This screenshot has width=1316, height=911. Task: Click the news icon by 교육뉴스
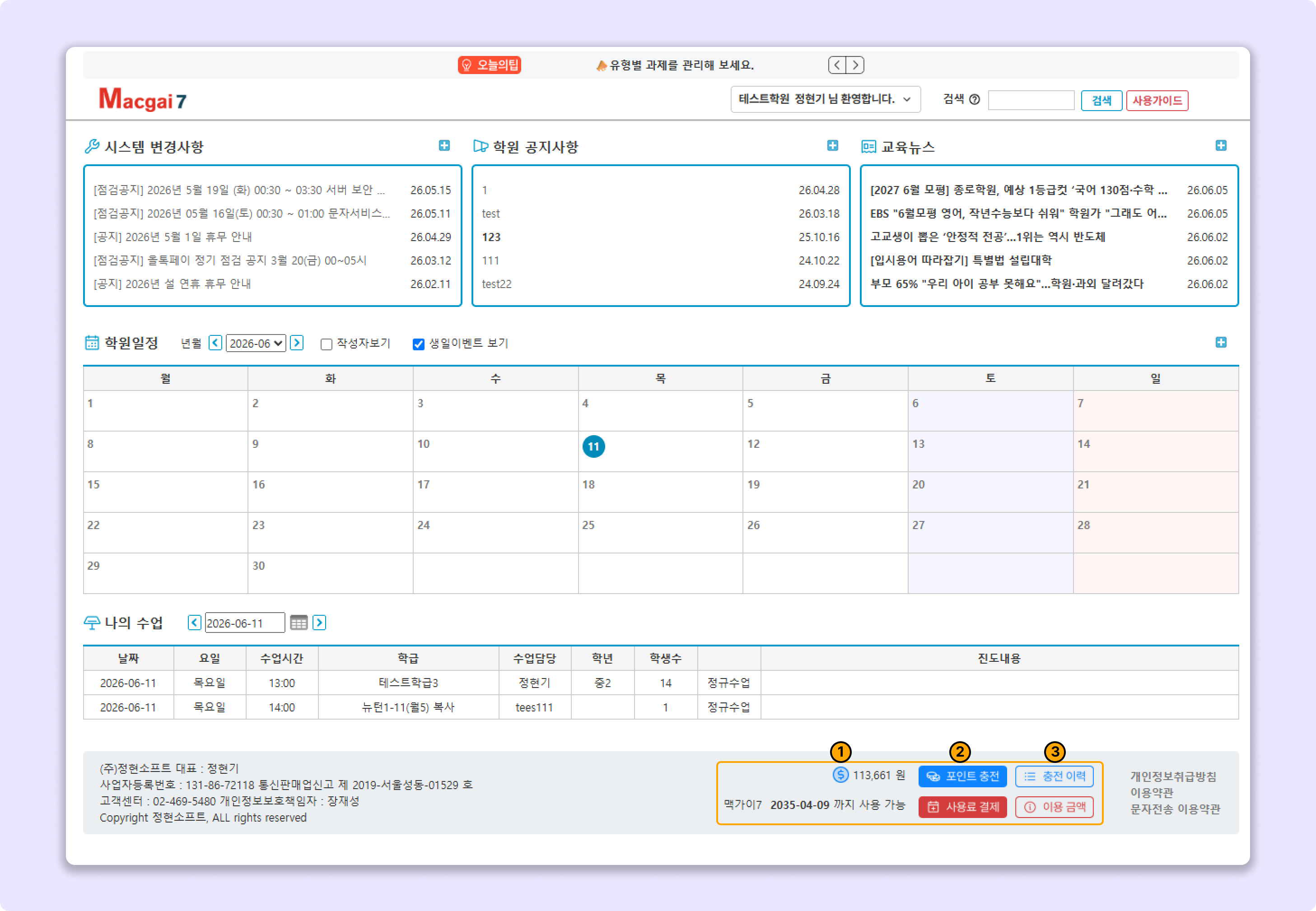pos(868,147)
